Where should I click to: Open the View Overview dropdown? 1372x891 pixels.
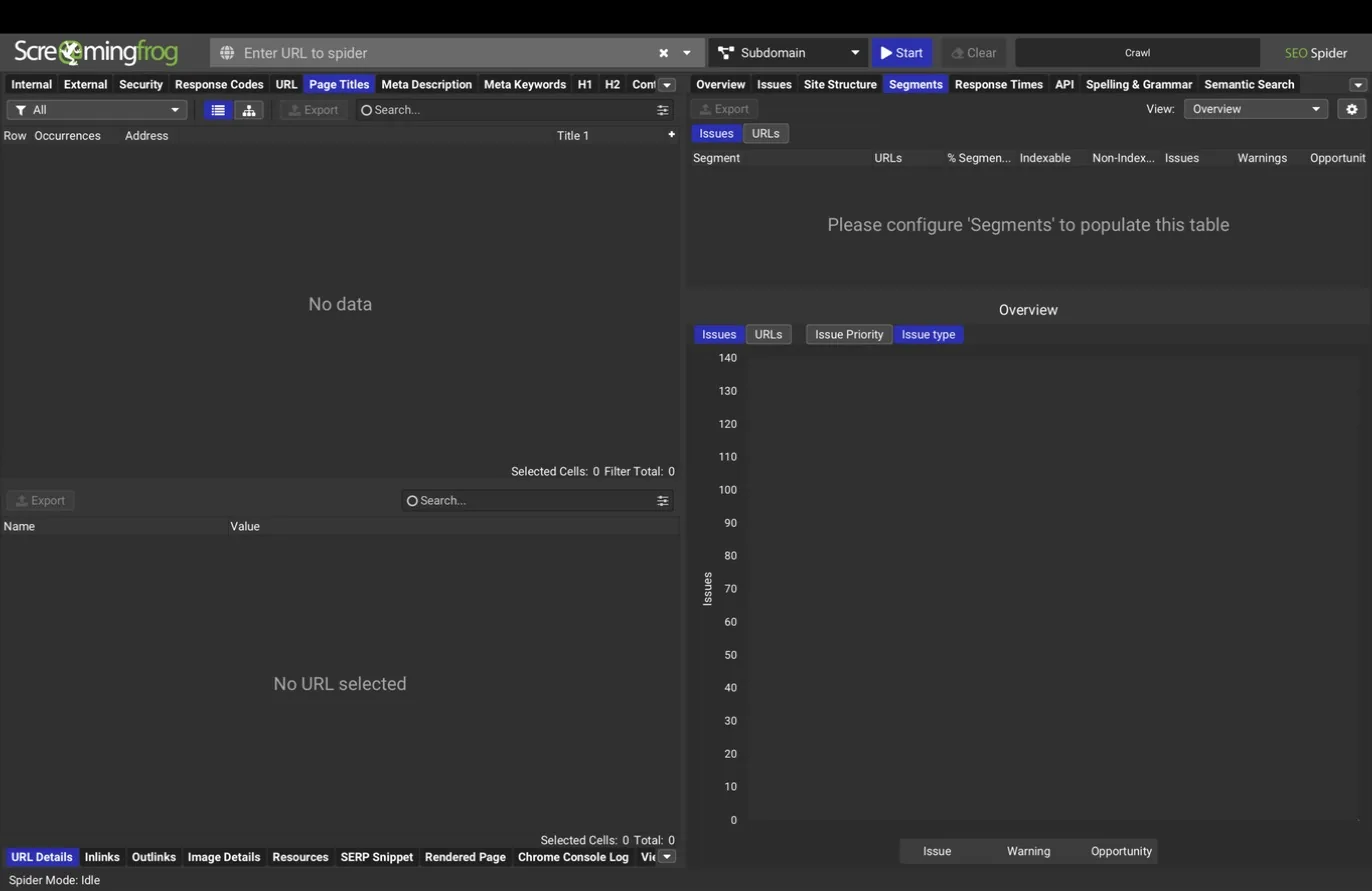[x=1256, y=109]
